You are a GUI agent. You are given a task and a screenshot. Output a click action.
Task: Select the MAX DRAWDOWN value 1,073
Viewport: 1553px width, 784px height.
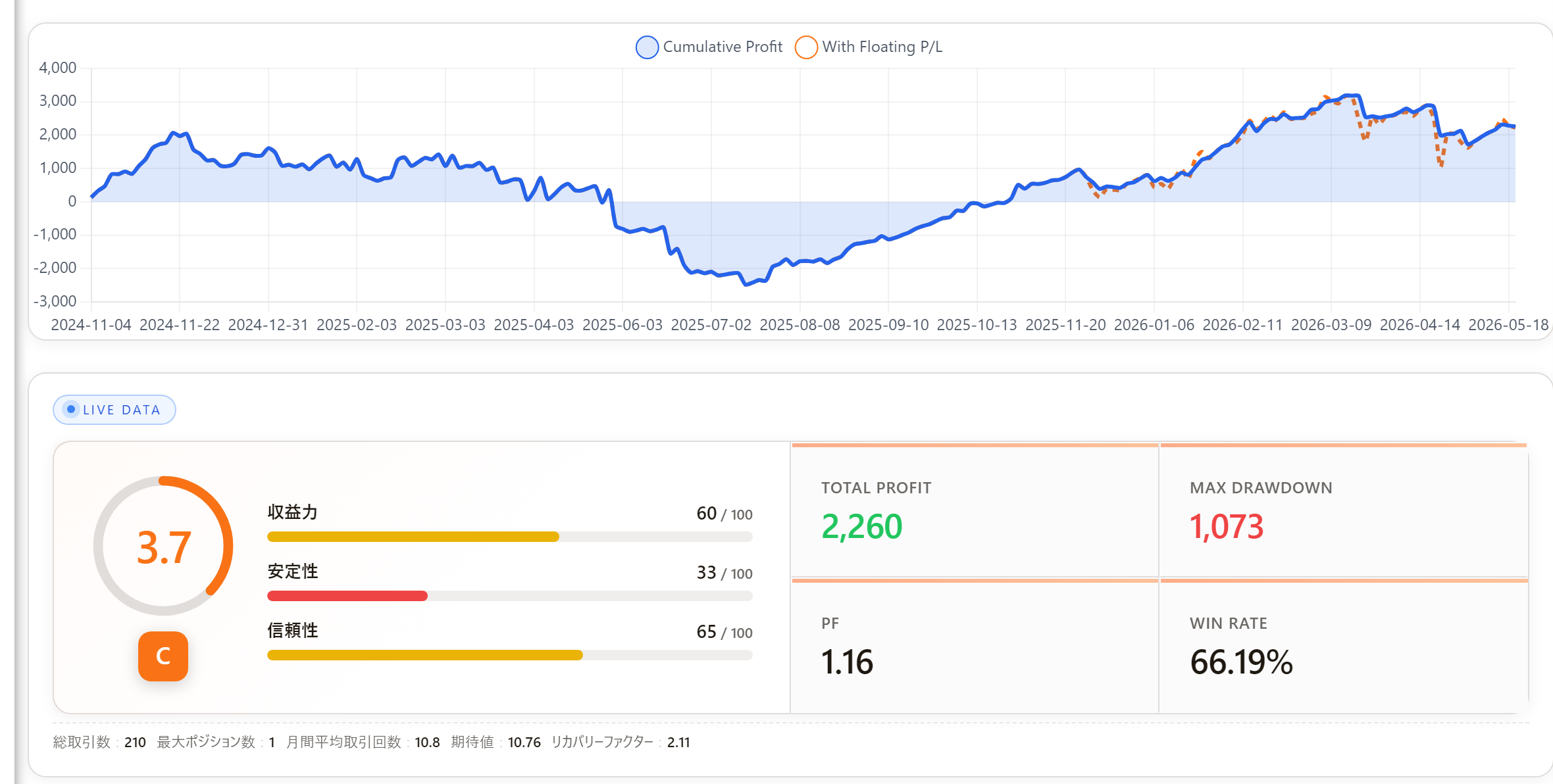pos(1227,527)
